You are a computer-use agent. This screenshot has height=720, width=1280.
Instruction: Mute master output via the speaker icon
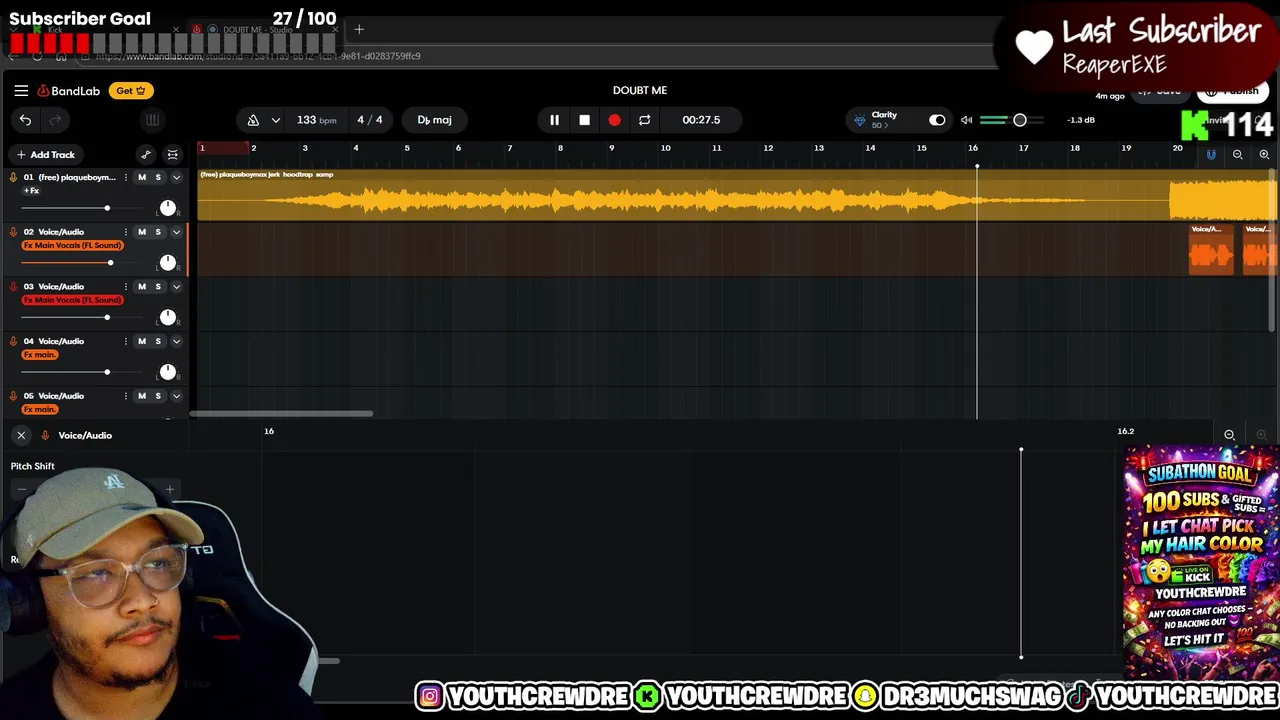point(966,120)
